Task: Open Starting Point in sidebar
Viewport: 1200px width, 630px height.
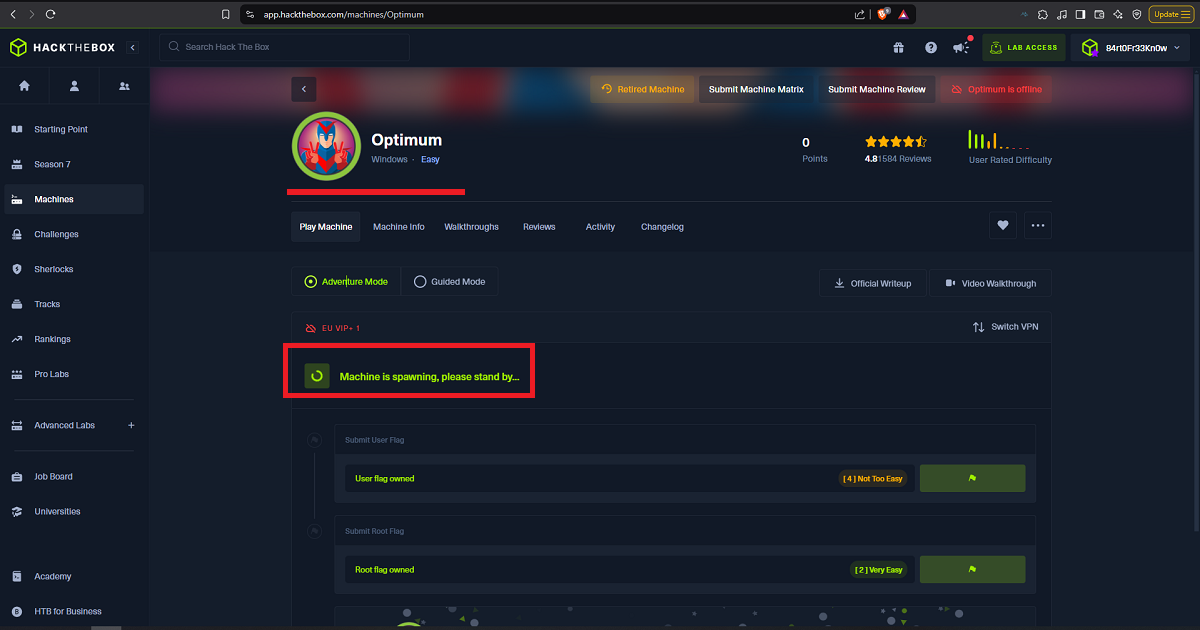Action: coord(74,129)
